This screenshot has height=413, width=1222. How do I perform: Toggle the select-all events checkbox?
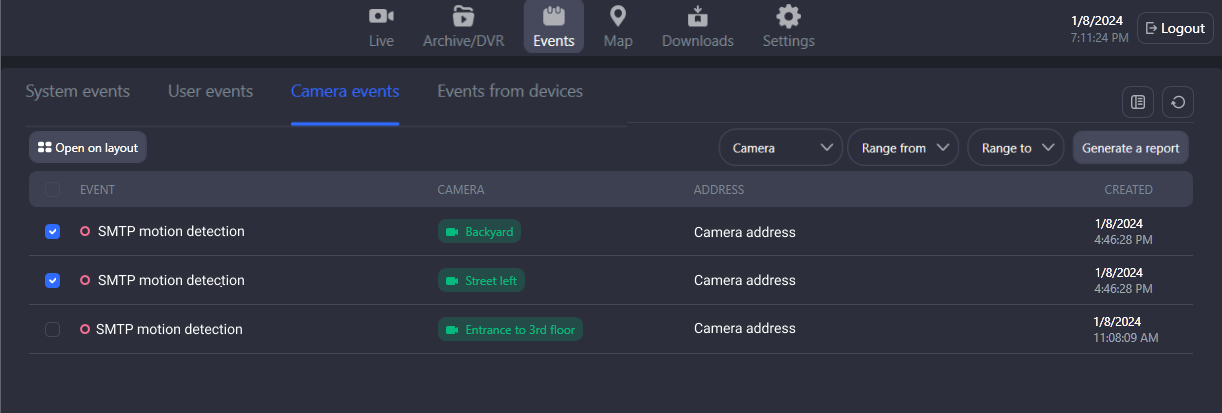pyautogui.click(x=53, y=190)
